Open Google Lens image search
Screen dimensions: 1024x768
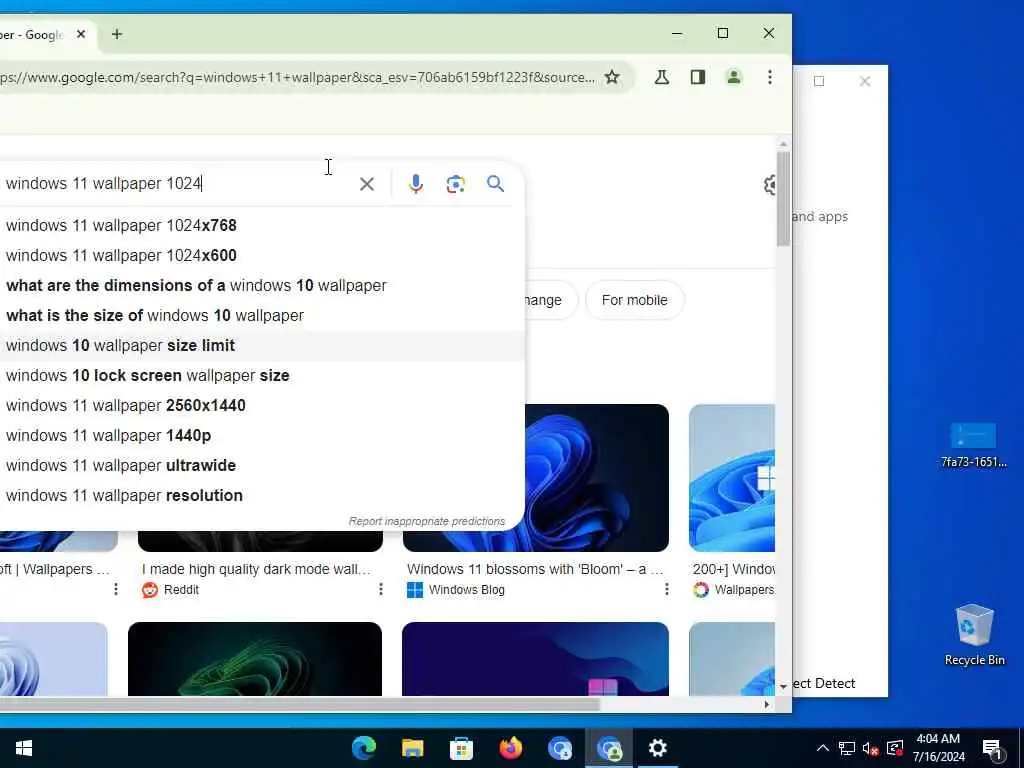point(455,184)
